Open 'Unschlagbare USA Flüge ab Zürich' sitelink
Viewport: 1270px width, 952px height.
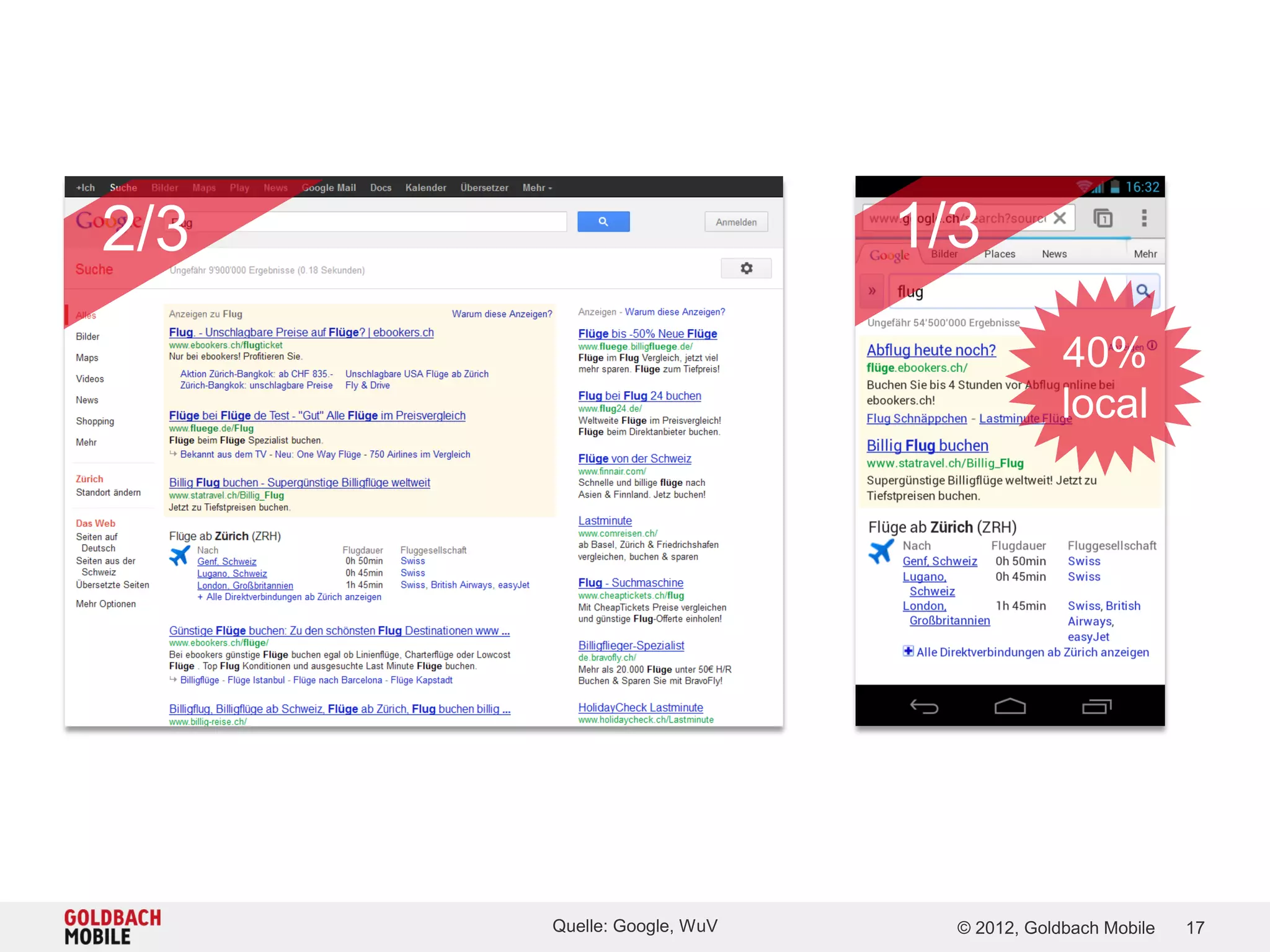tap(417, 374)
